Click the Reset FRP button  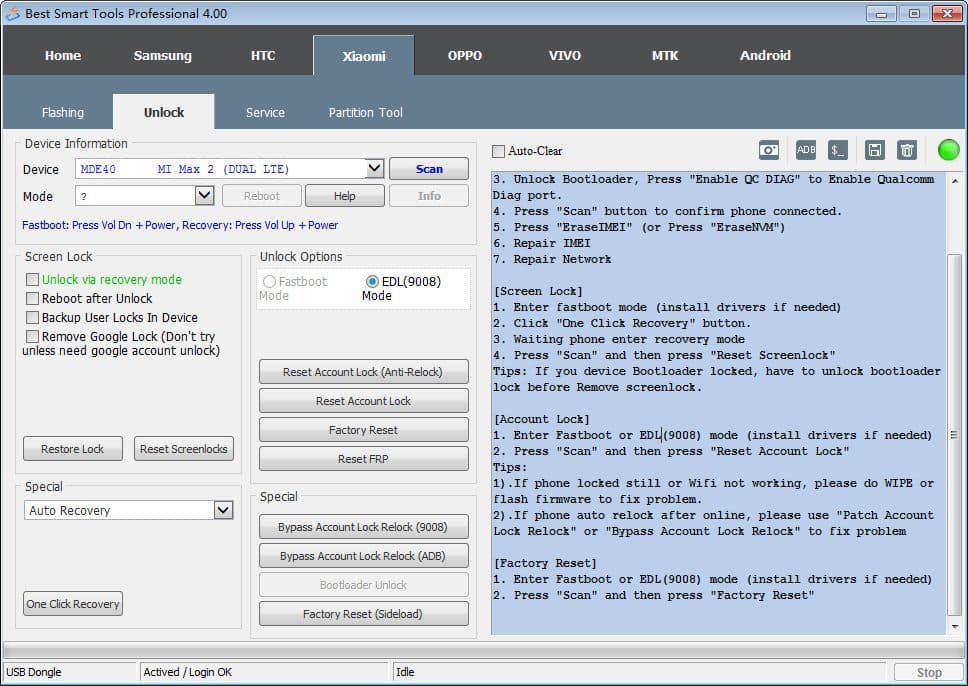364,459
